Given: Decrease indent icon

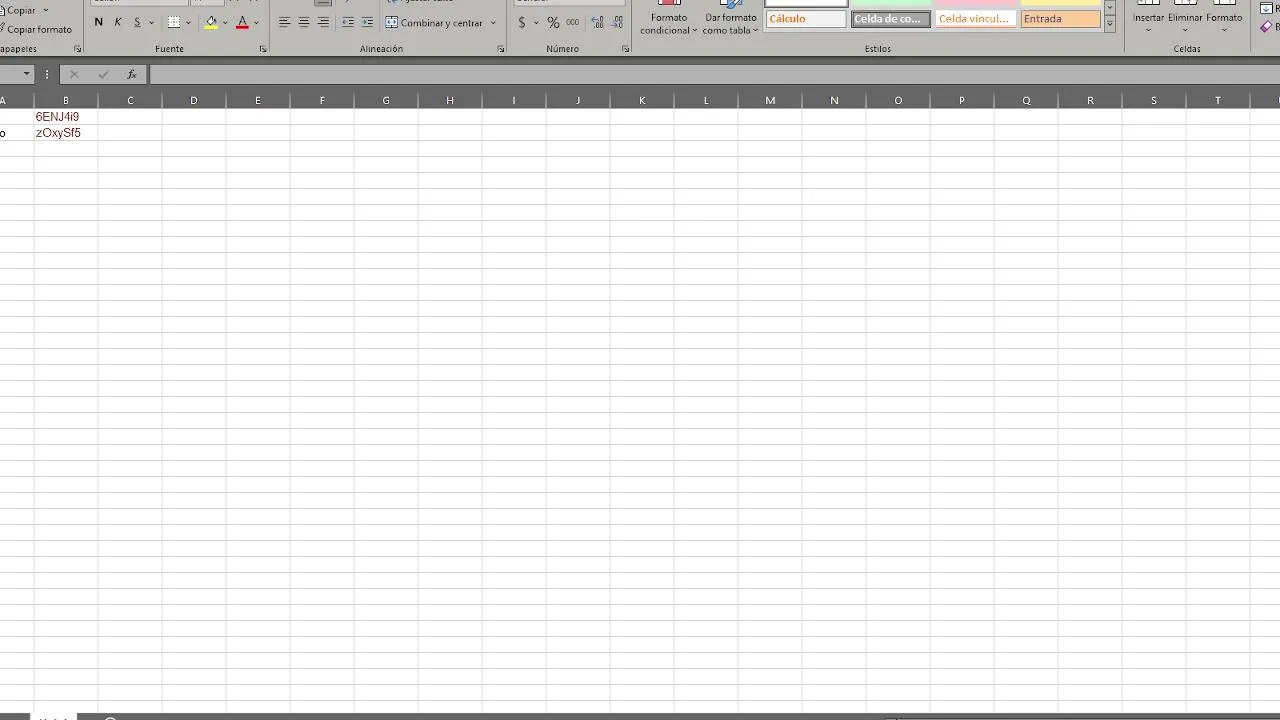Looking at the screenshot, I should 348,22.
